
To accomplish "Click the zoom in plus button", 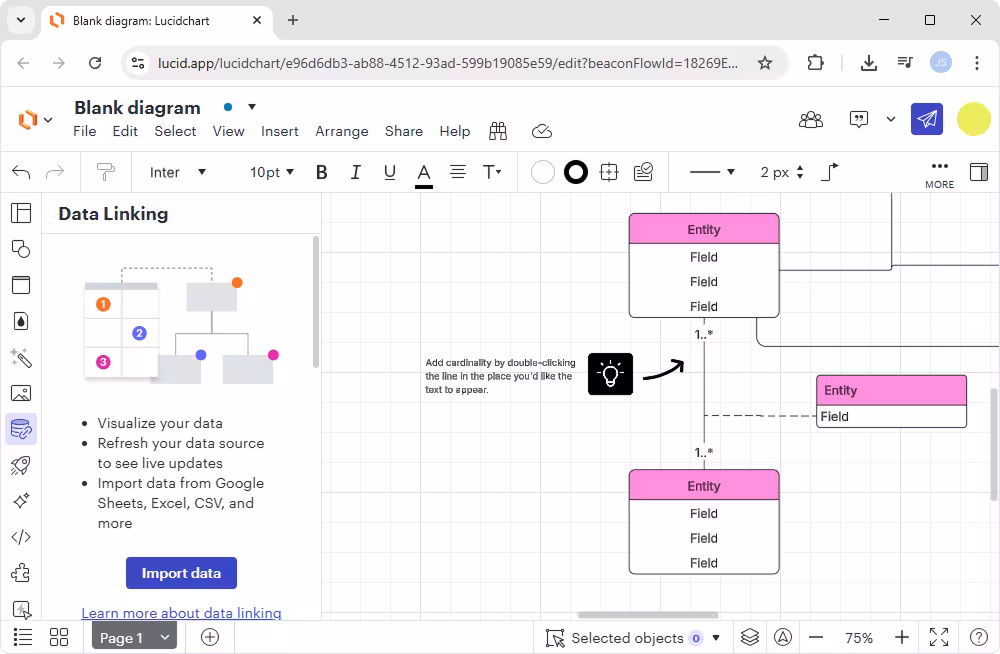I will [x=901, y=637].
